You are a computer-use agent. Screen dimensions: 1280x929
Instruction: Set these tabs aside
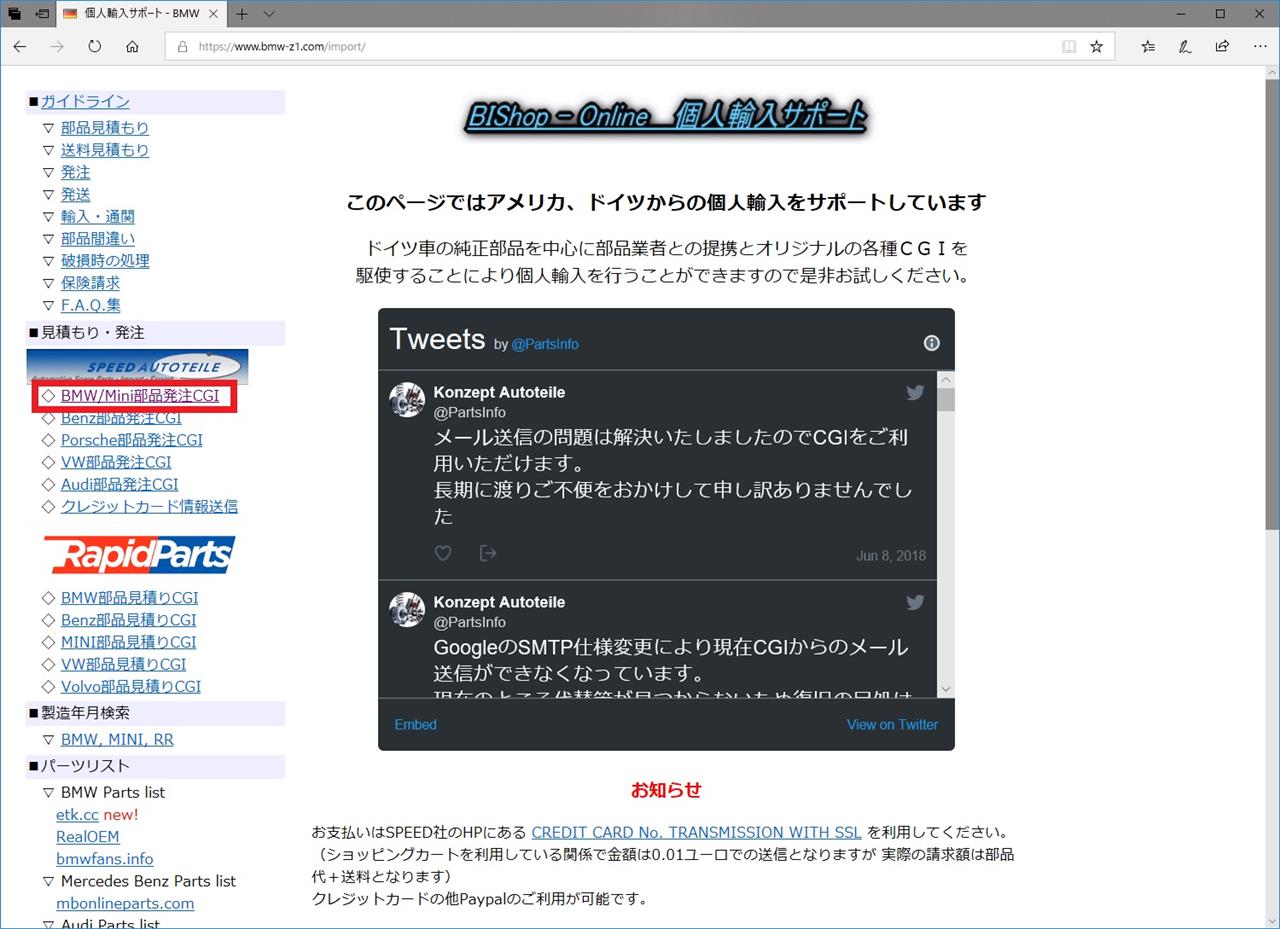(x=42, y=14)
